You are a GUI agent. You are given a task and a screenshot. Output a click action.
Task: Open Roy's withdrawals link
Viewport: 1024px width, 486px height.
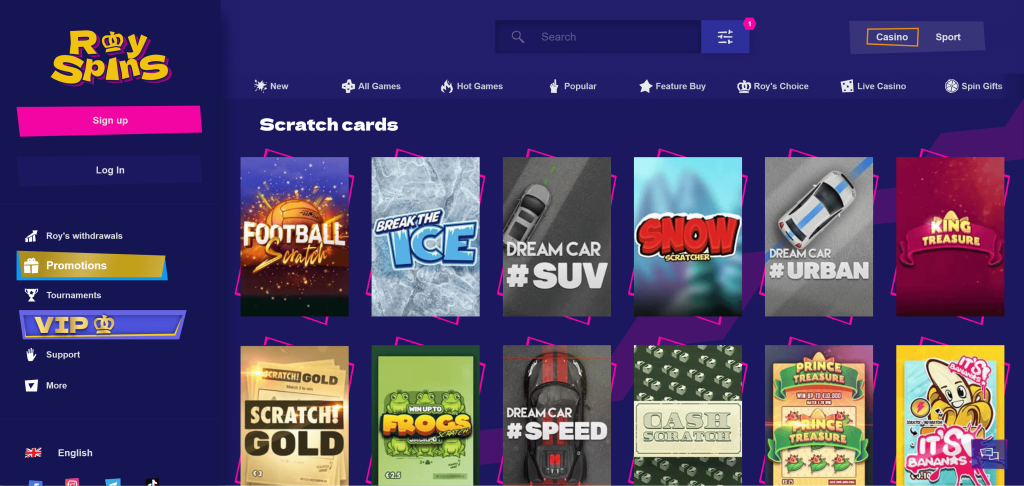(x=83, y=236)
